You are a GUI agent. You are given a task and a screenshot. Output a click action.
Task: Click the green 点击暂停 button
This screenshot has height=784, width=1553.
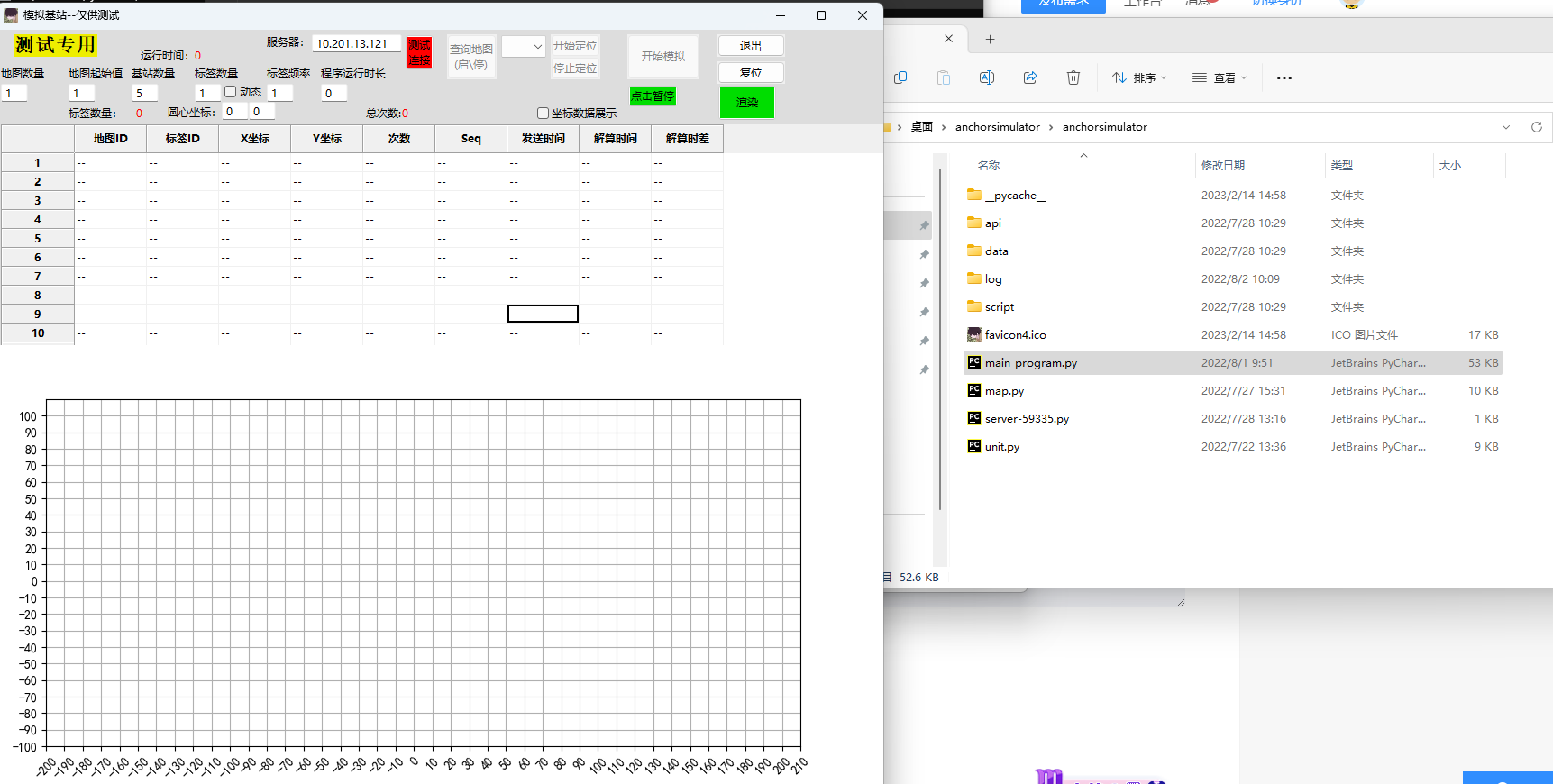point(653,96)
